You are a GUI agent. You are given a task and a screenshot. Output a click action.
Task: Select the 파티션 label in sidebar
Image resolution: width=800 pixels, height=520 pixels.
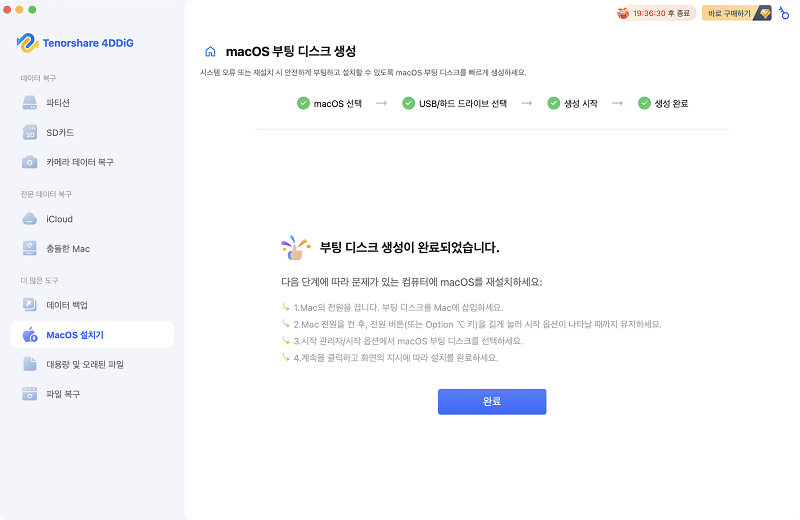[x=58, y=103]
